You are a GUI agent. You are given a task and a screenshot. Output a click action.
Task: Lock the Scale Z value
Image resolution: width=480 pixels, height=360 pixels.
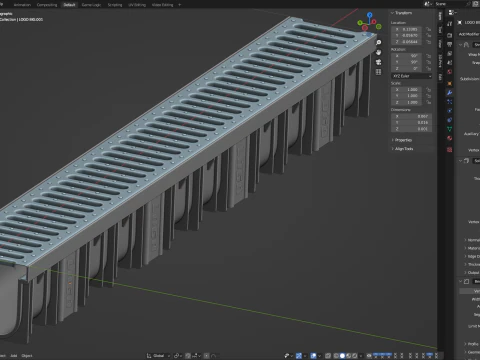click(x=429, y=102)
